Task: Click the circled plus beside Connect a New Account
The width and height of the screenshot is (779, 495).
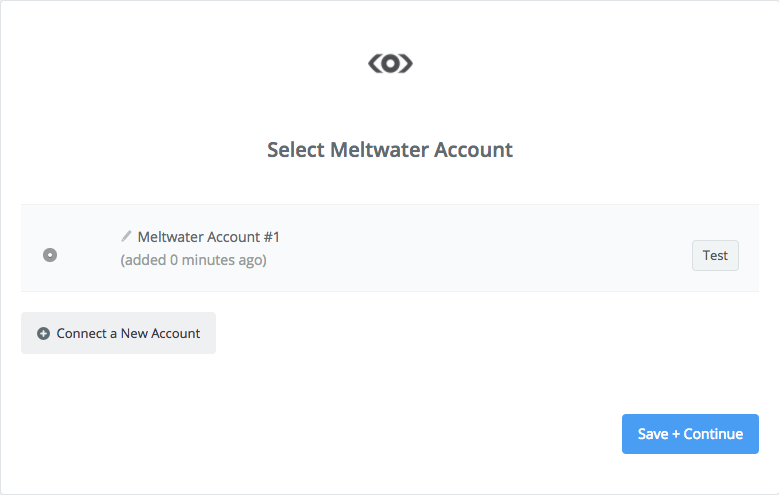Action: coord(43,333)
